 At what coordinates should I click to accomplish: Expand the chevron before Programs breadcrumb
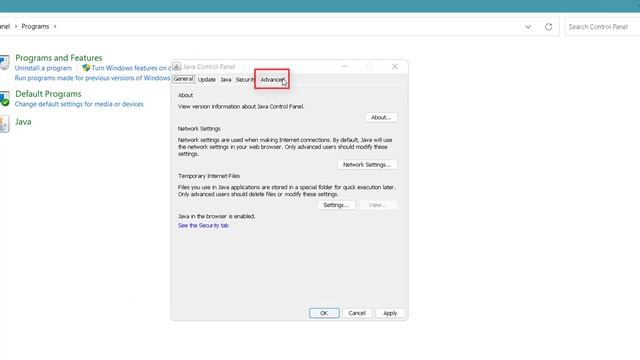[16, 27]
